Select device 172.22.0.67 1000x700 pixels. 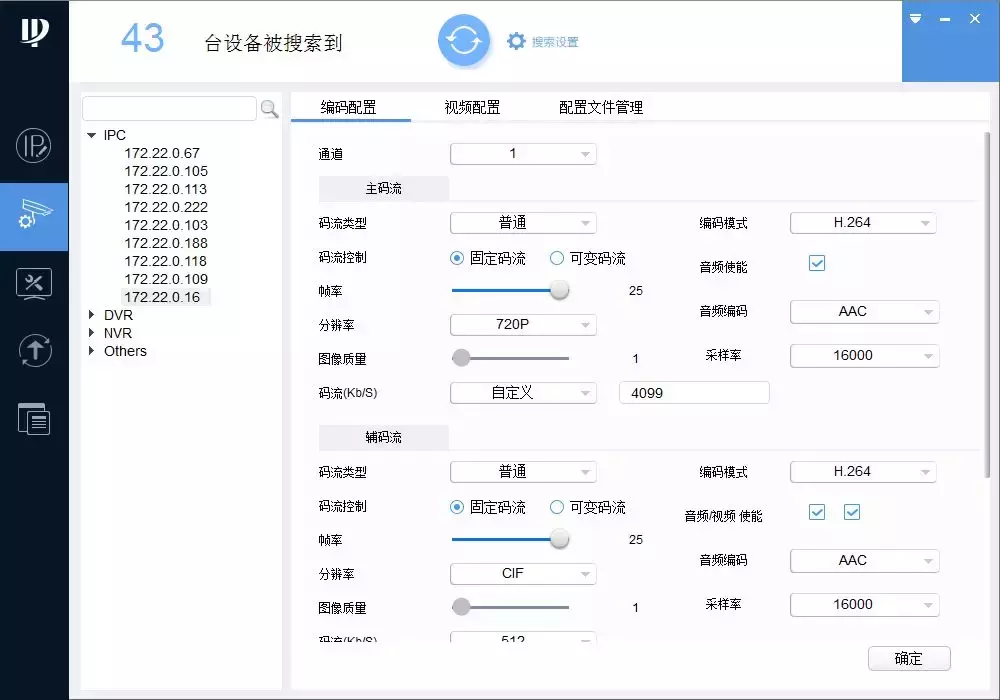click(x=162, y=153)
